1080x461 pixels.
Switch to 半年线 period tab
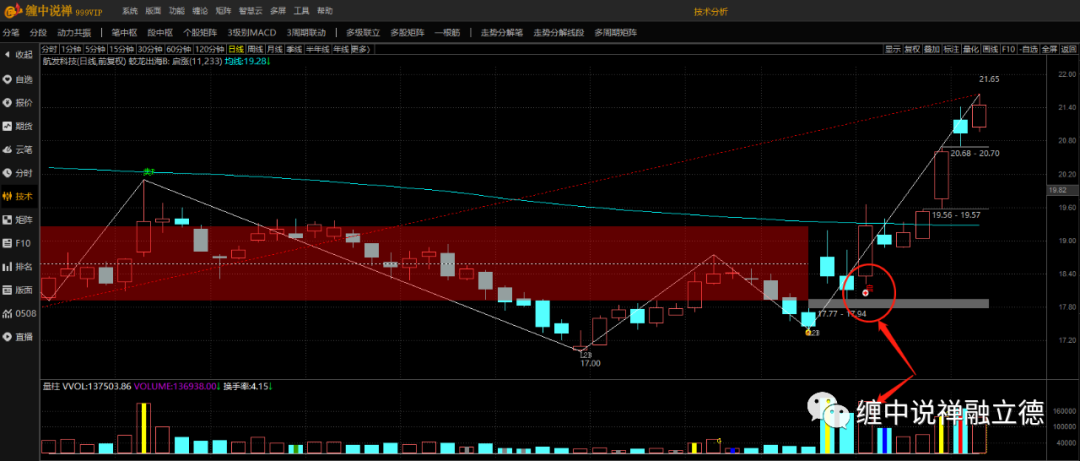pos(318,49)
